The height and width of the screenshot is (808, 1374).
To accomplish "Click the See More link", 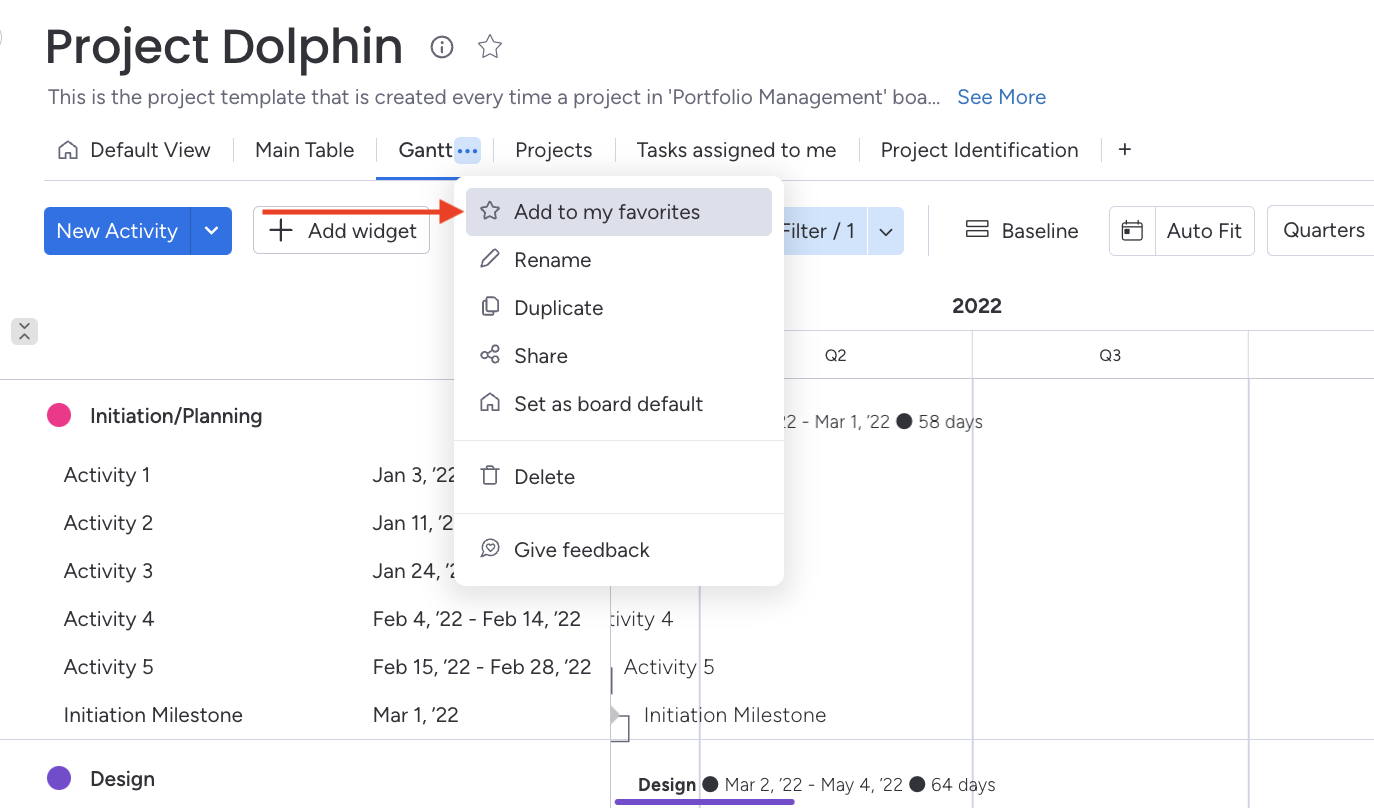I will point(1001,97).
